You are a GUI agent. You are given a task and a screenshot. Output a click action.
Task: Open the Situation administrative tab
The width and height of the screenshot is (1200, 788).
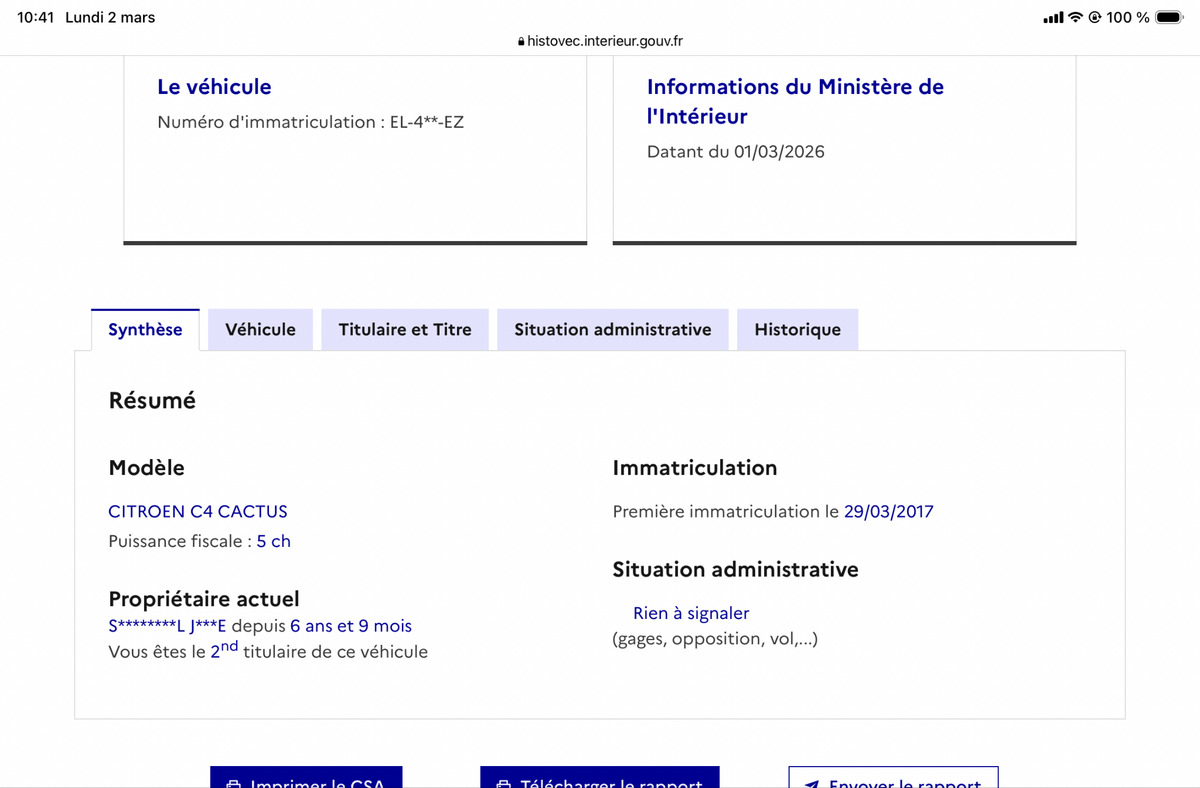pyautogui.click(x=612, y=329)
